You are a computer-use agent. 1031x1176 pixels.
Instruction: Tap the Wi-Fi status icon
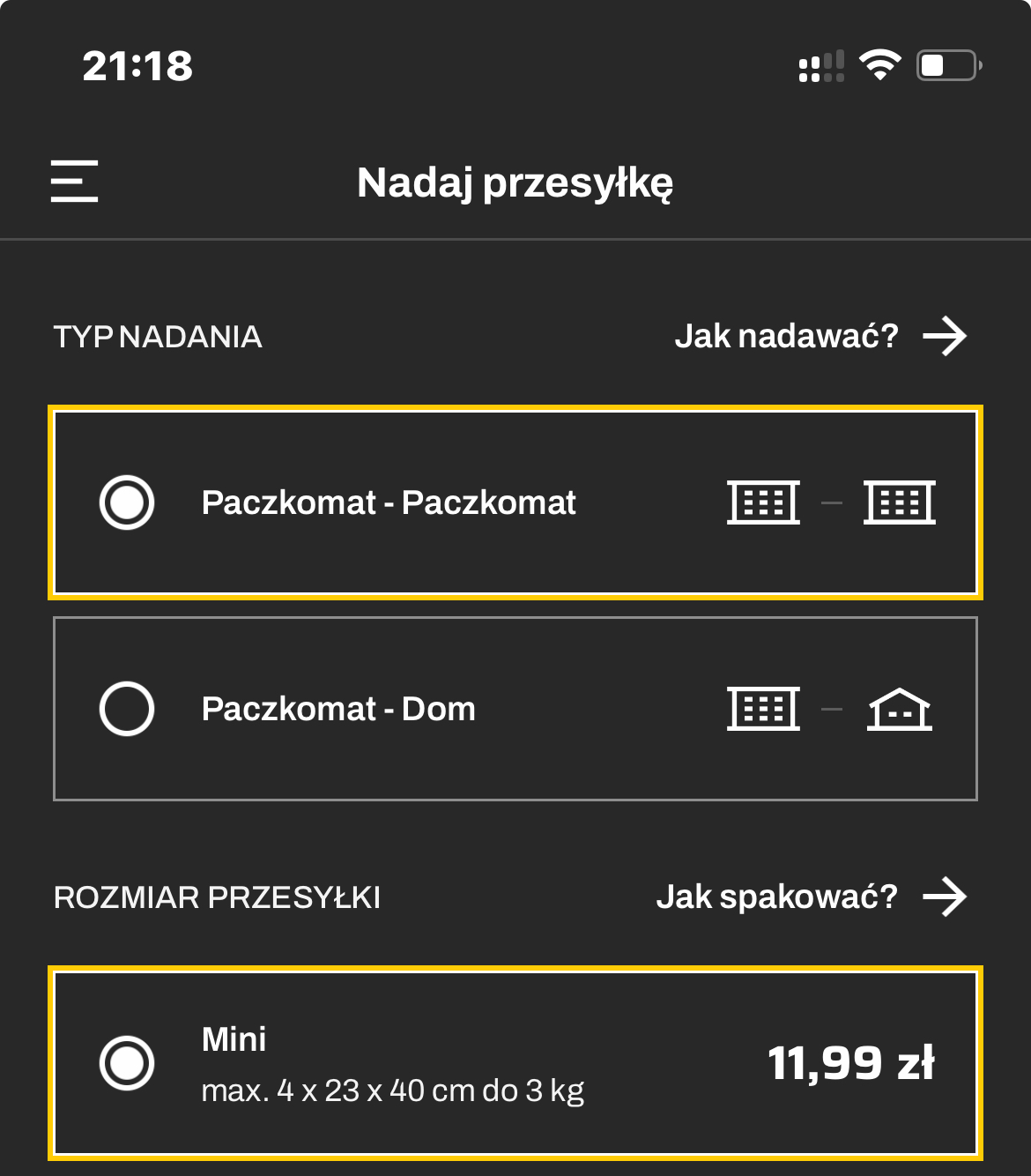tap(879, 65)
